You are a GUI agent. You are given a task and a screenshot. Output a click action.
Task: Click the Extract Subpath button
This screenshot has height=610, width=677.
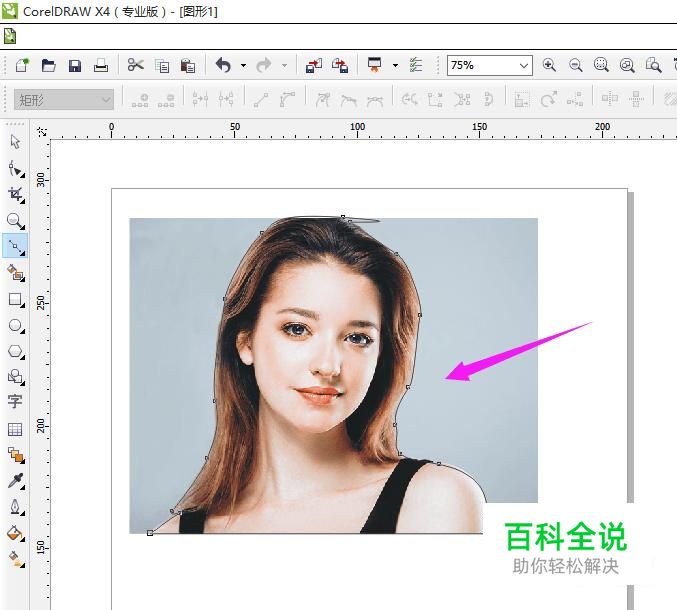pos(462,100)
